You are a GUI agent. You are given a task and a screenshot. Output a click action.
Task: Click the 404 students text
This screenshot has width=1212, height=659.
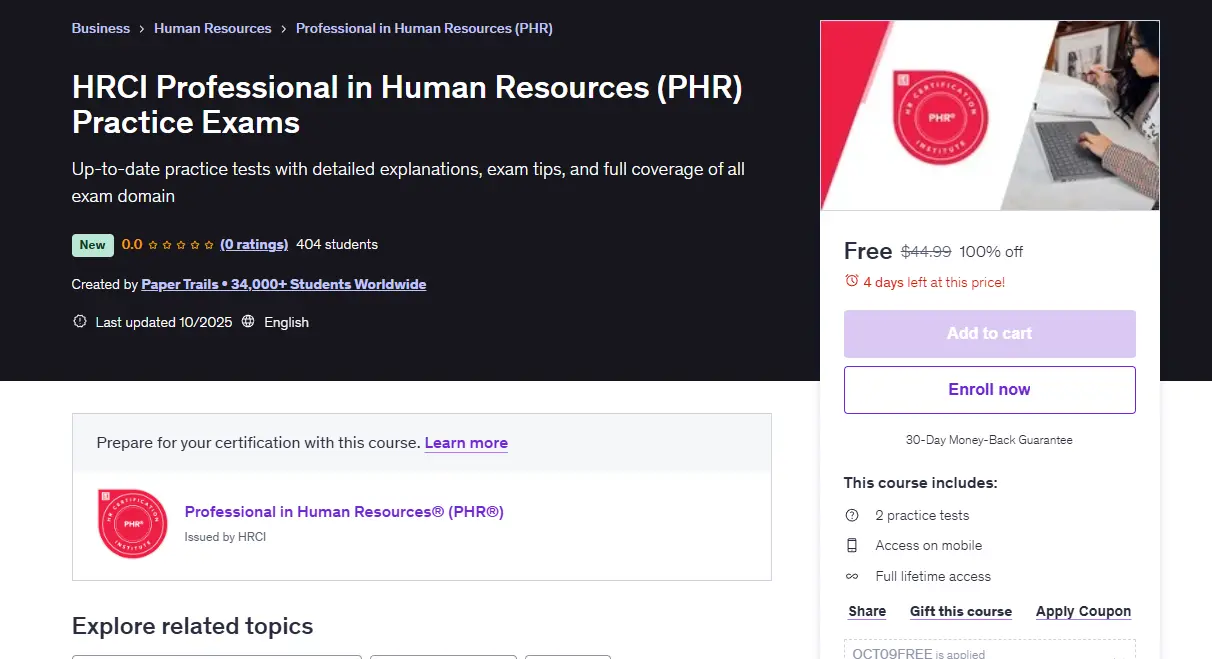(337, 244)
